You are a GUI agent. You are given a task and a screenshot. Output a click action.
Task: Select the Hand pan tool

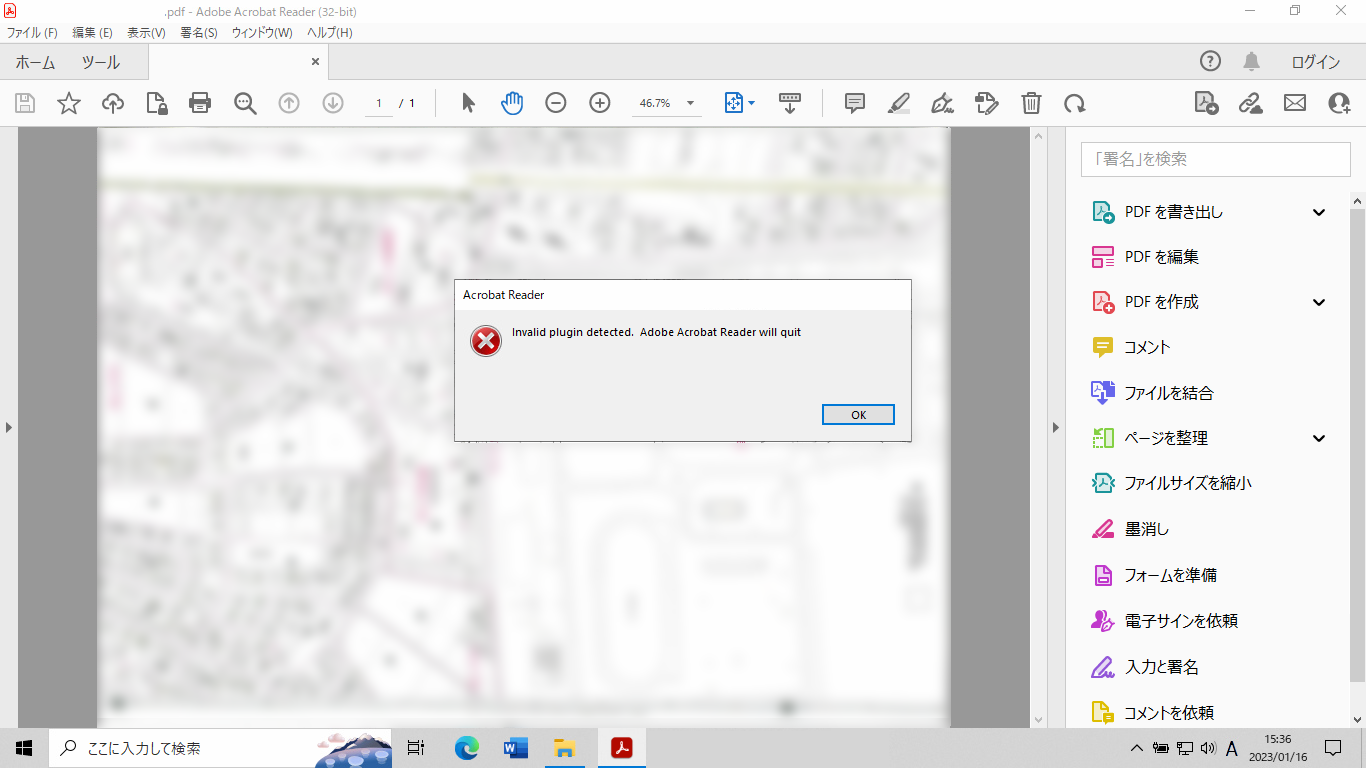pyautogui.click(x=512, y=103)
